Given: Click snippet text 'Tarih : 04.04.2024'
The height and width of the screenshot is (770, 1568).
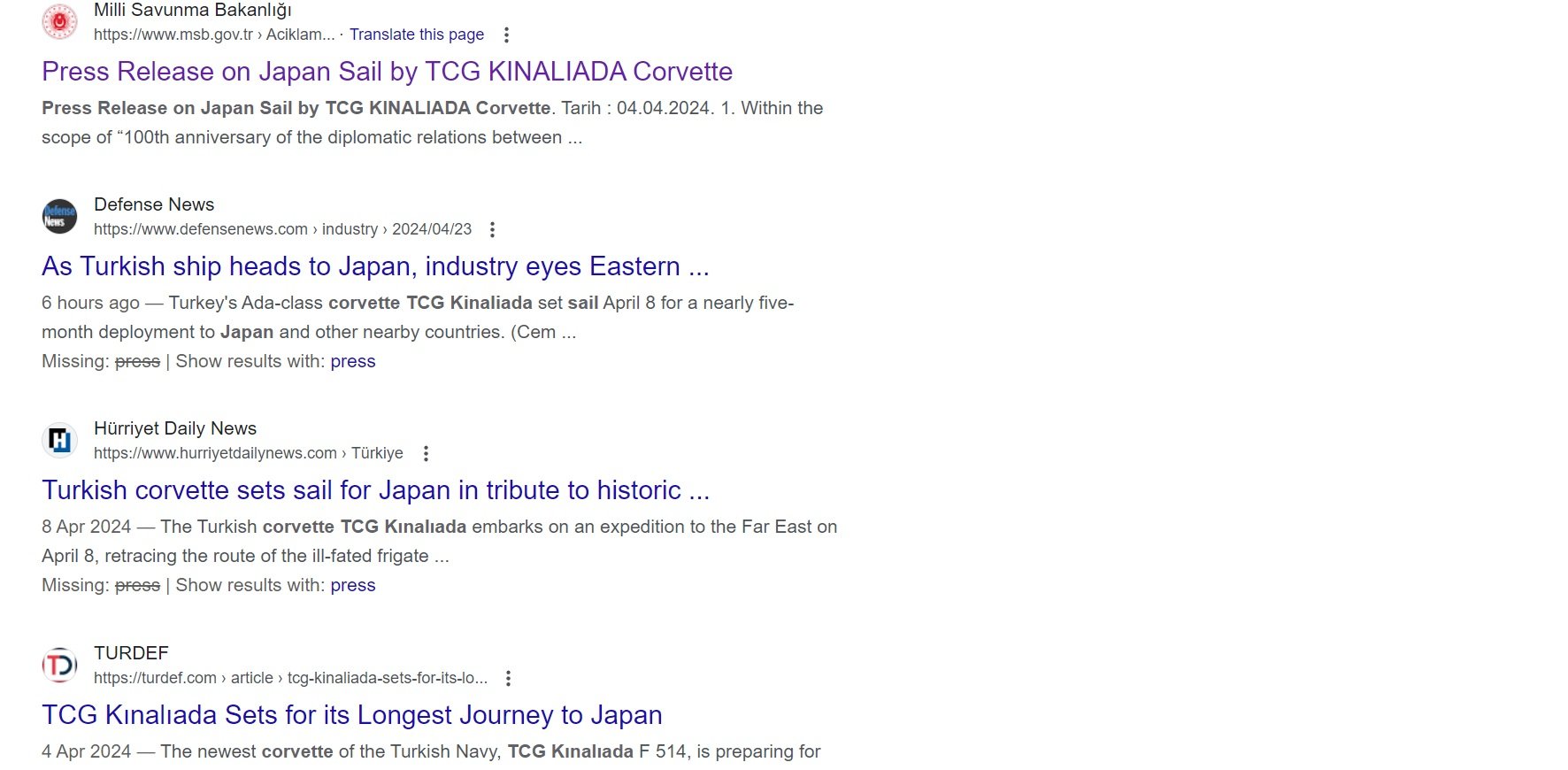Looking at the screenshot, I should point(636,108).
